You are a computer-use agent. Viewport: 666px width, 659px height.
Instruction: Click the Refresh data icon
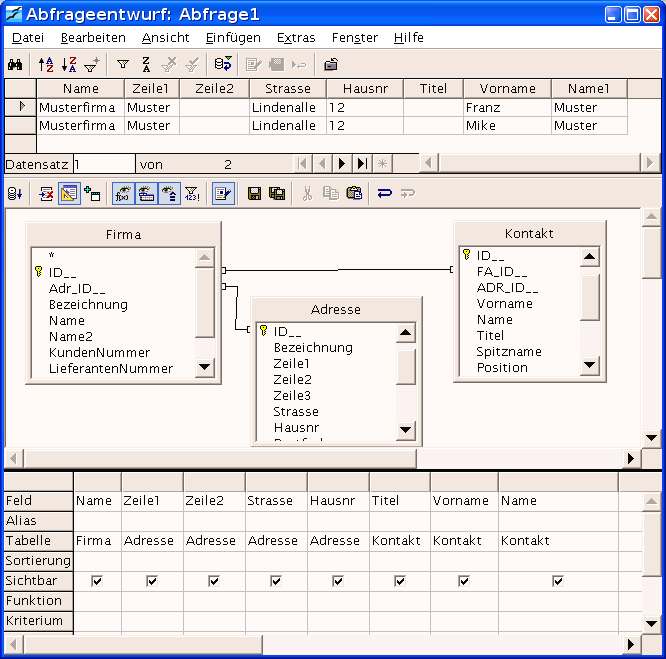point(223,64)
